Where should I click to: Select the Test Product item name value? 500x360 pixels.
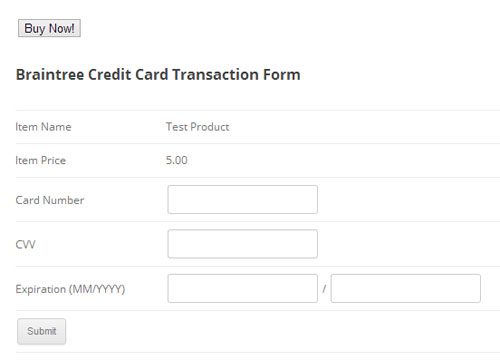[198, 127]
